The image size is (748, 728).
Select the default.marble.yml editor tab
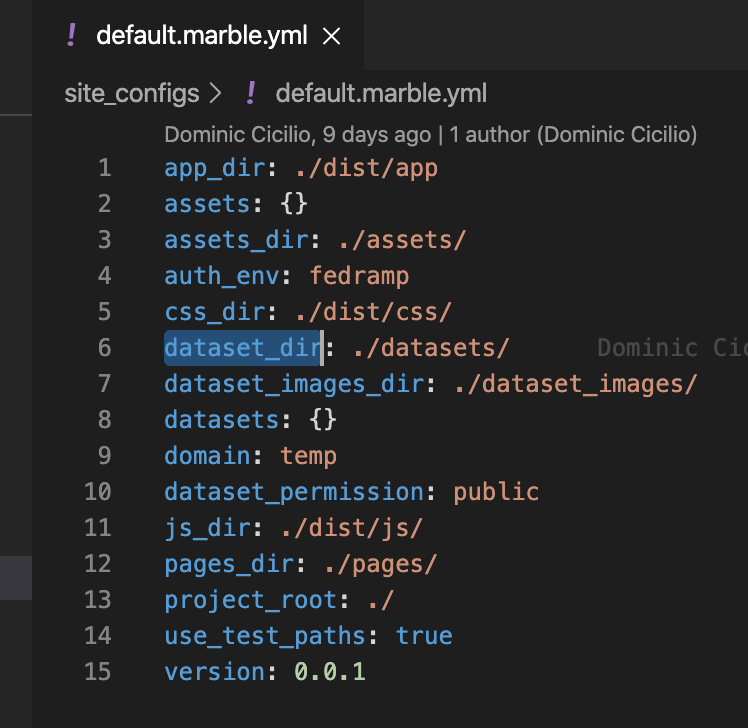click(x=198, y=35)
